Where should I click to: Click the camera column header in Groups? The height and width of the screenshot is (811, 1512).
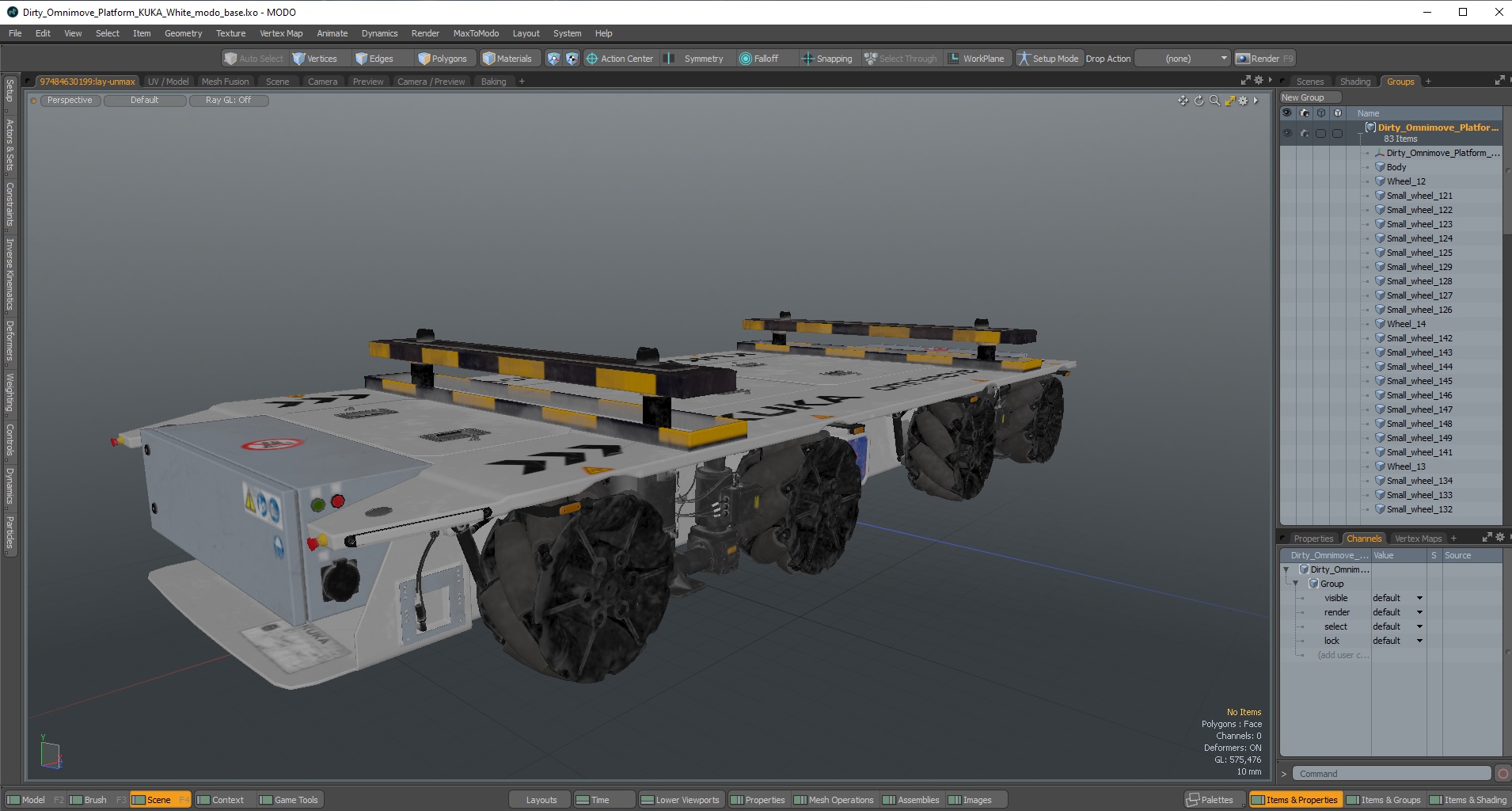(x=1305, y=113)
